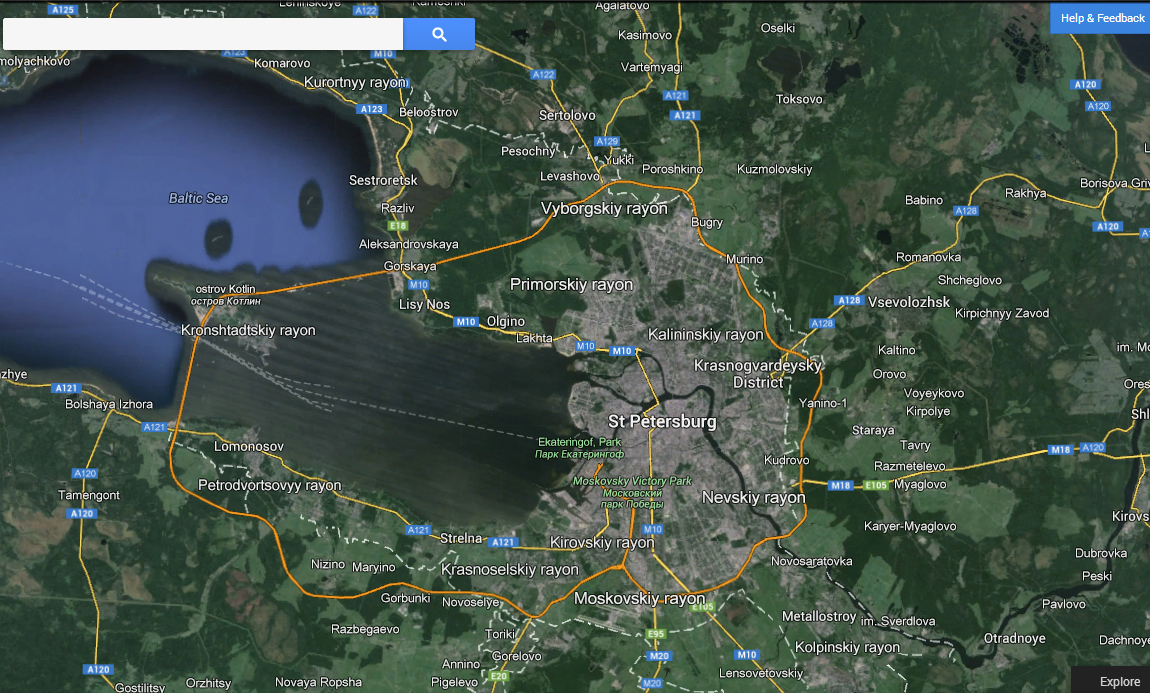The height and width of the screenshot is (693, 1150).
Task: Open Help & Feedback
Action: (1101, 18)
